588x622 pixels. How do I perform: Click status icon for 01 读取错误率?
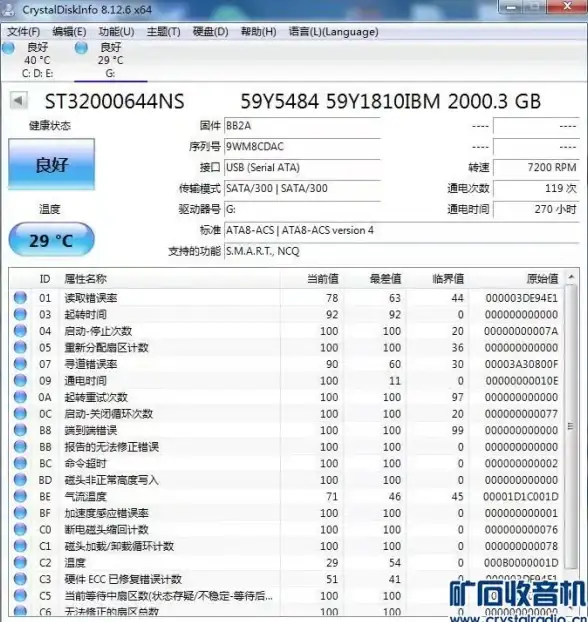20,298
